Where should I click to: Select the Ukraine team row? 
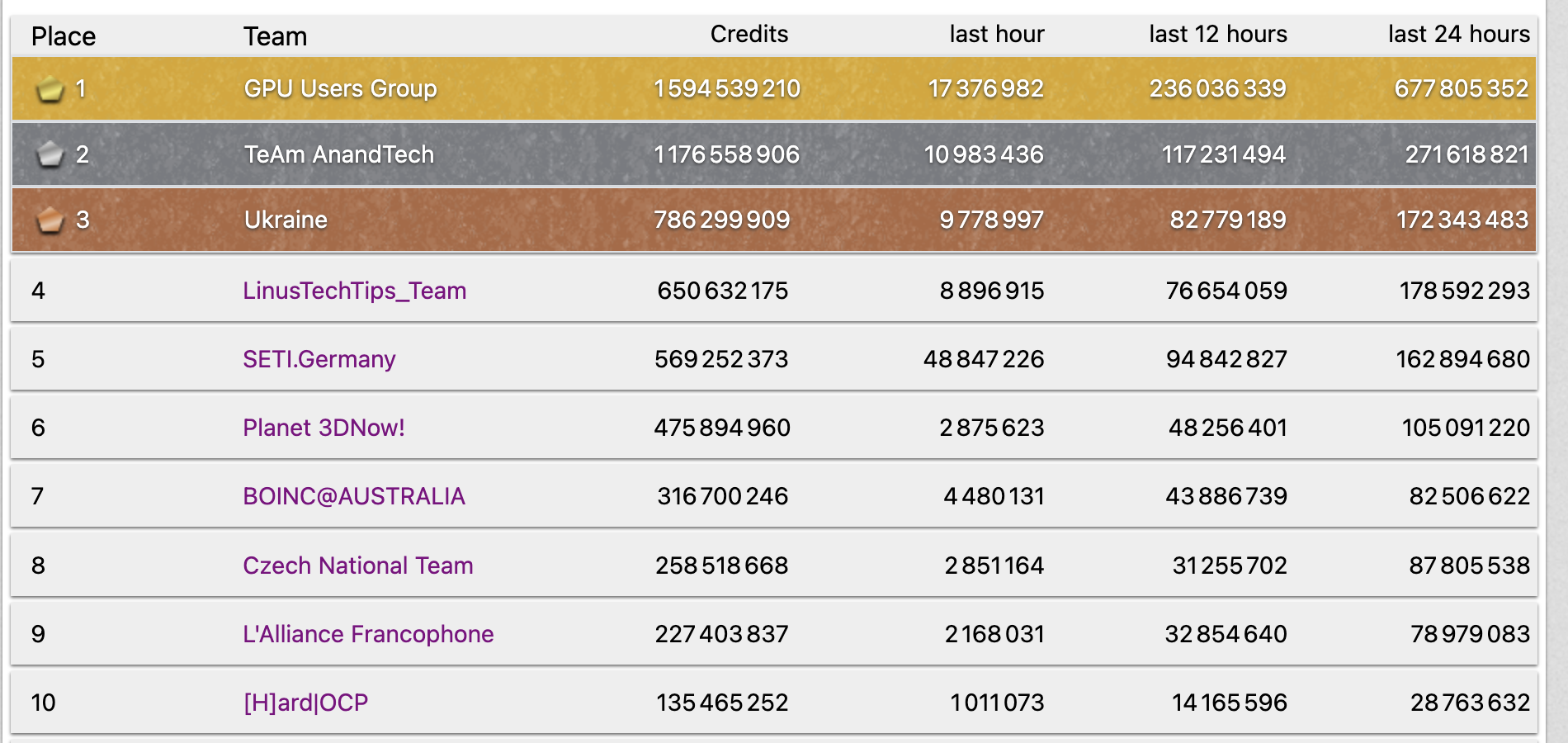click(x=773, y=220)
